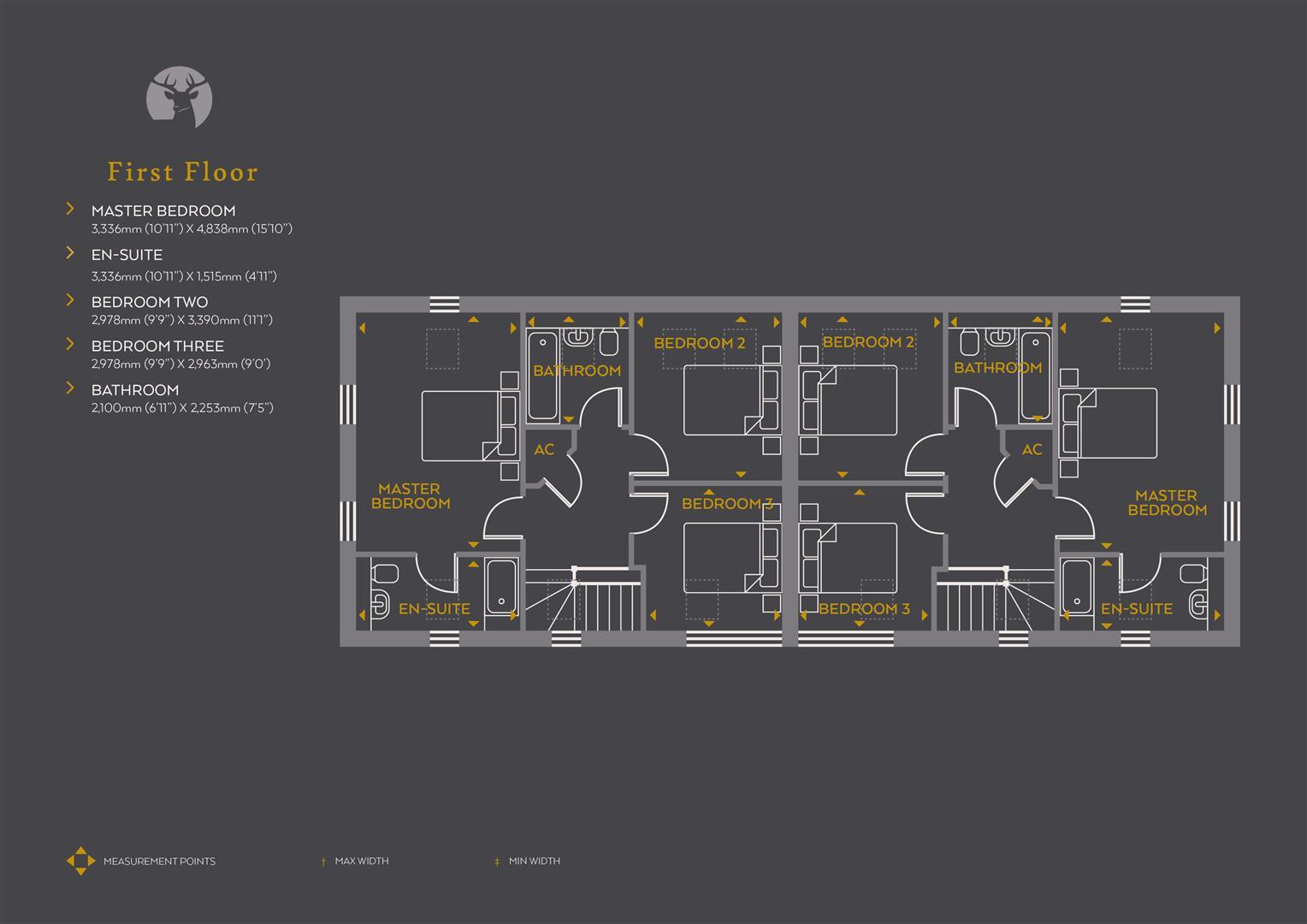Click the BEDROOM 2 room label
Viewport: 1307px width, 924px height.
click(701, 343)
